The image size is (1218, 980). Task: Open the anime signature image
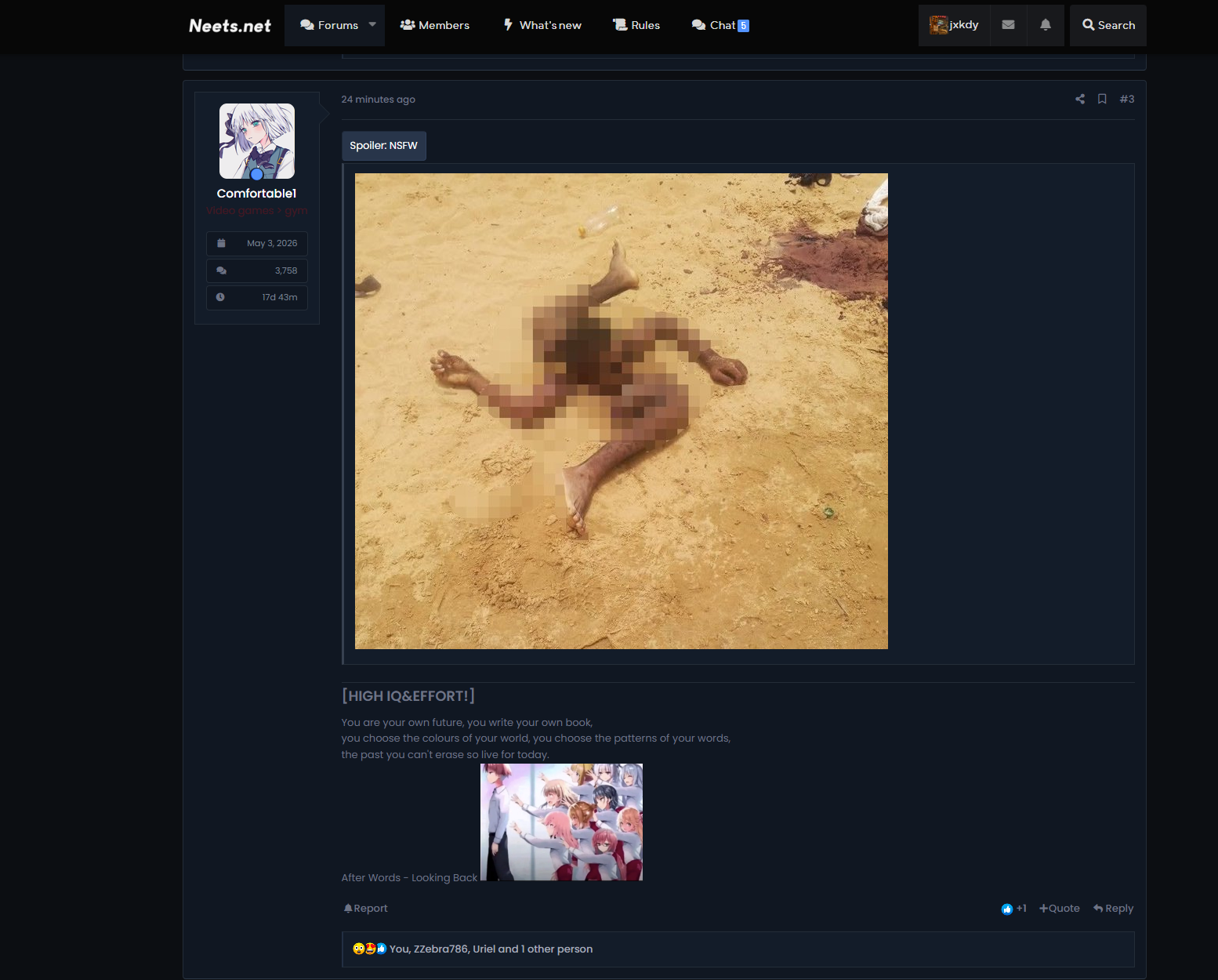pyautogui.click(x=561, y=822)
